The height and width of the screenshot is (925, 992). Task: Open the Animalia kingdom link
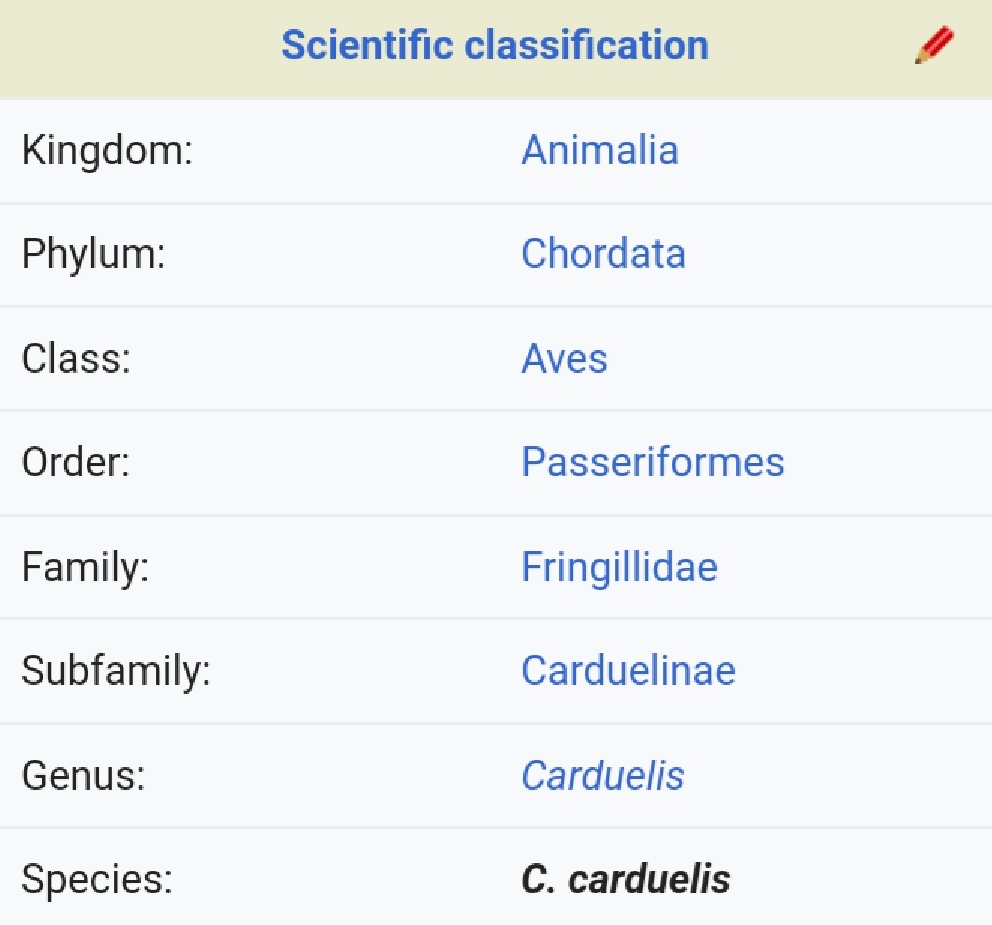[600, 150]
